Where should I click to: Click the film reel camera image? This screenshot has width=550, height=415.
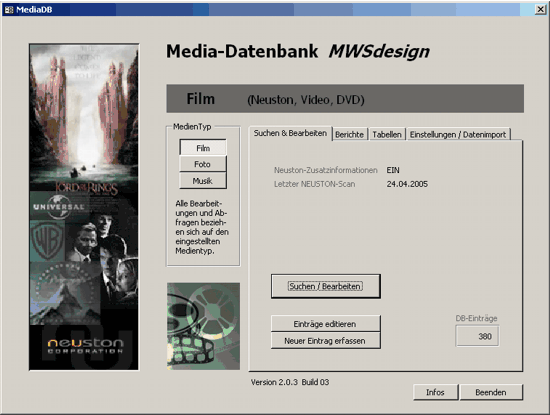coord(203,326)
